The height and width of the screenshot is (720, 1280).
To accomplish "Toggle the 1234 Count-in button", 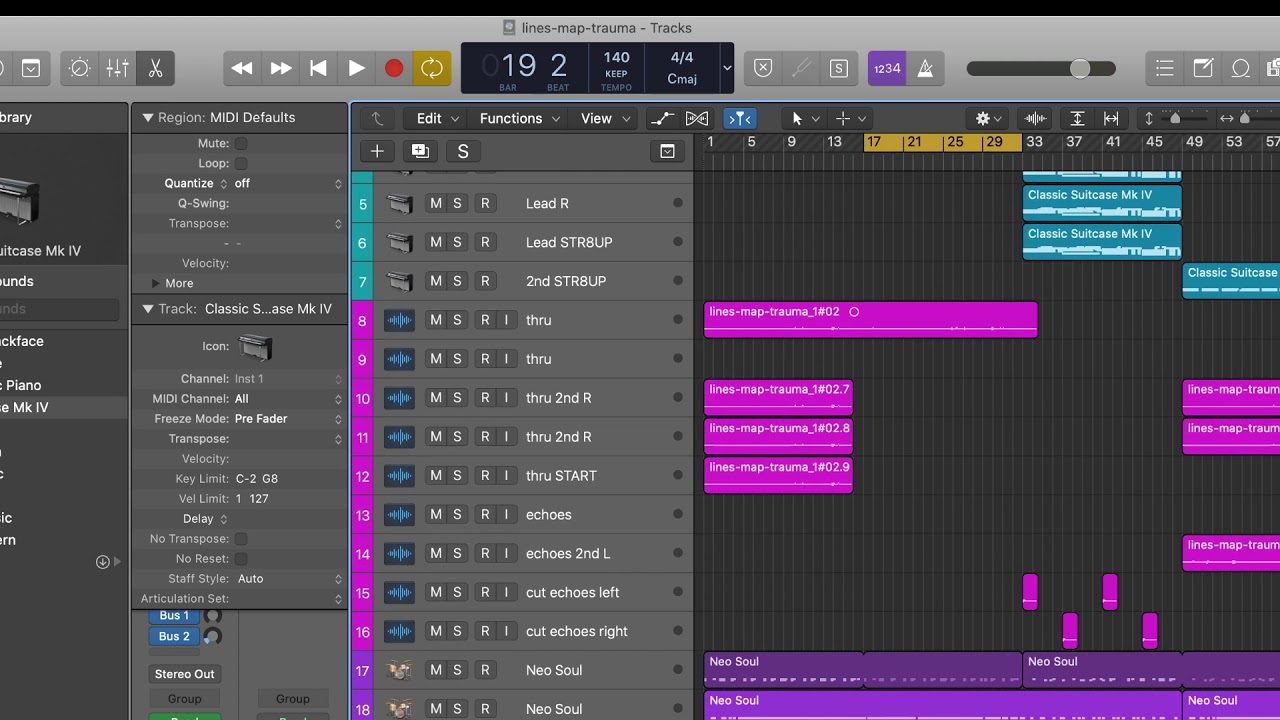I will tap(887, 68).
